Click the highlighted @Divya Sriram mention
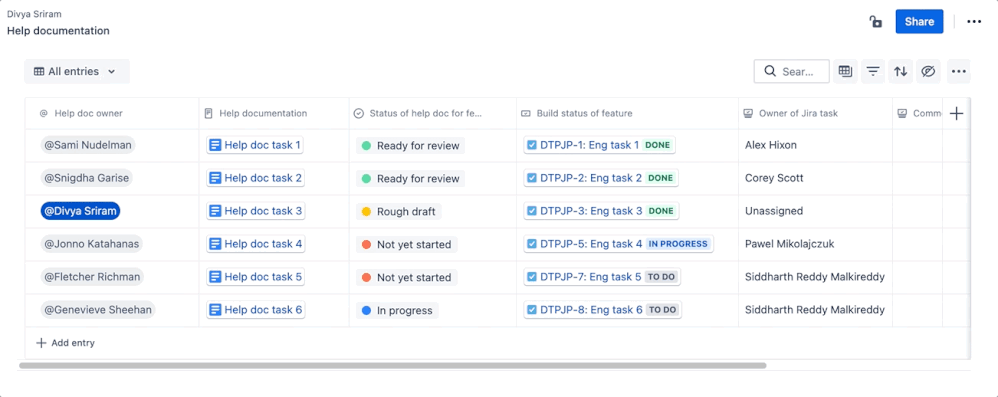The width and height of the screenshot is (998, 397). (x=80, y=211)
